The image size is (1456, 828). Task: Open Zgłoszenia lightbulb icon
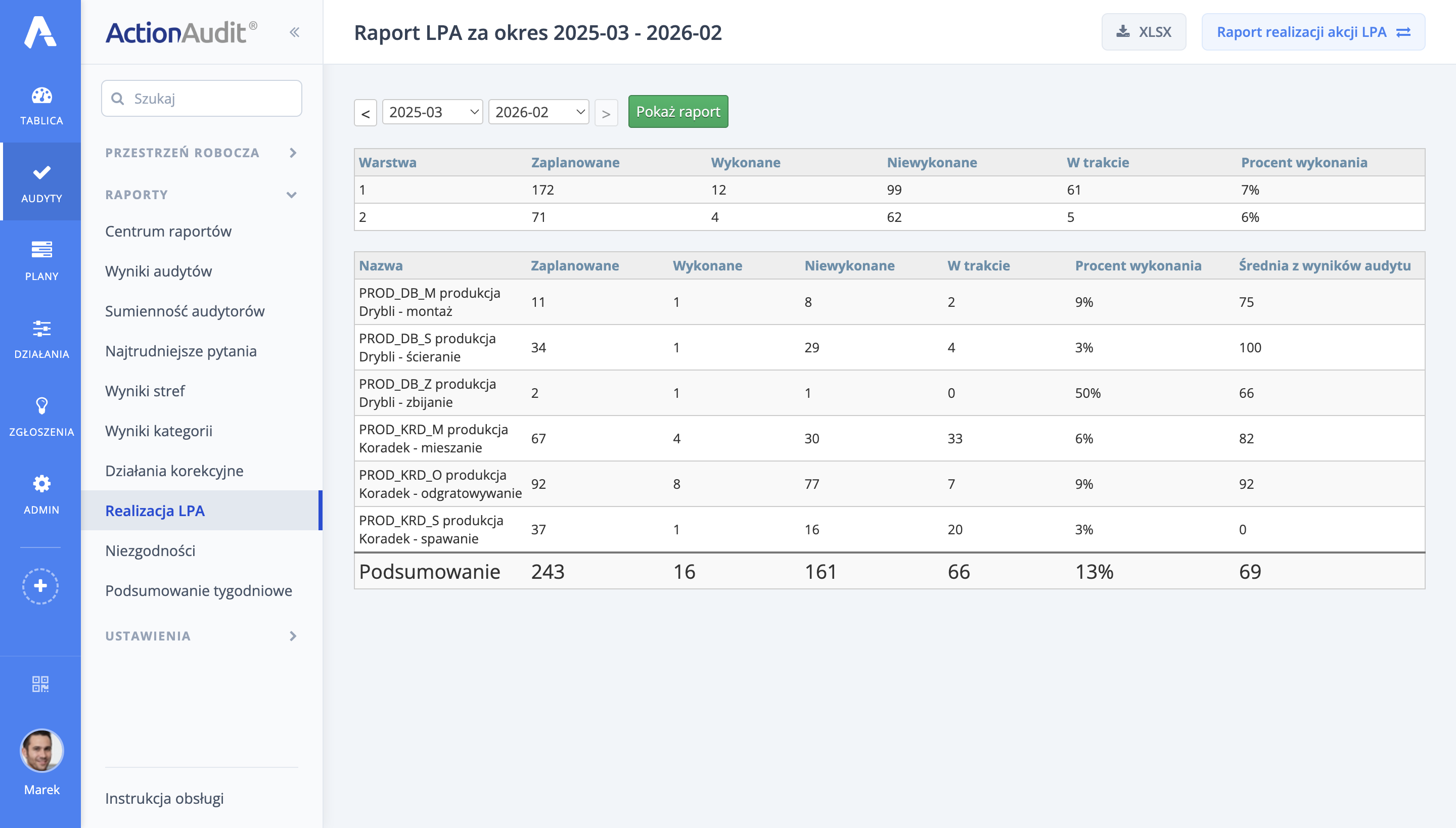[41, 406]
